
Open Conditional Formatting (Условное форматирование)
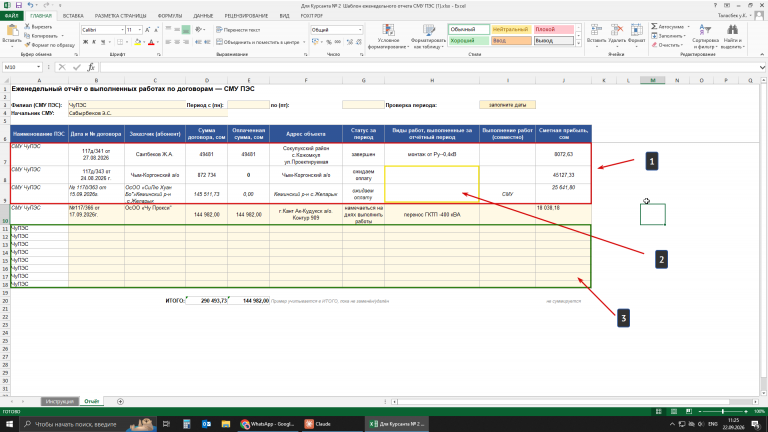click(388, 37)
